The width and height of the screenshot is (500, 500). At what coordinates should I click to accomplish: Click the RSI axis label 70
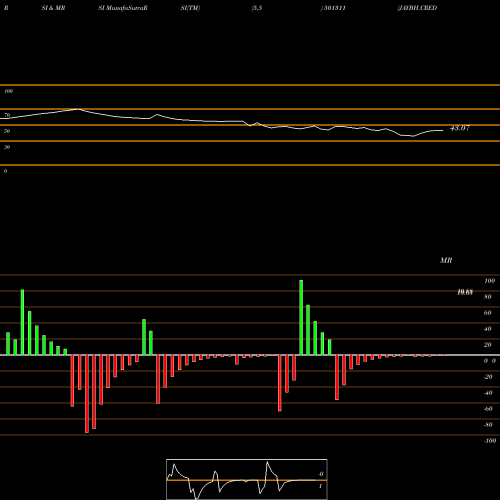[x=7, y=115]
